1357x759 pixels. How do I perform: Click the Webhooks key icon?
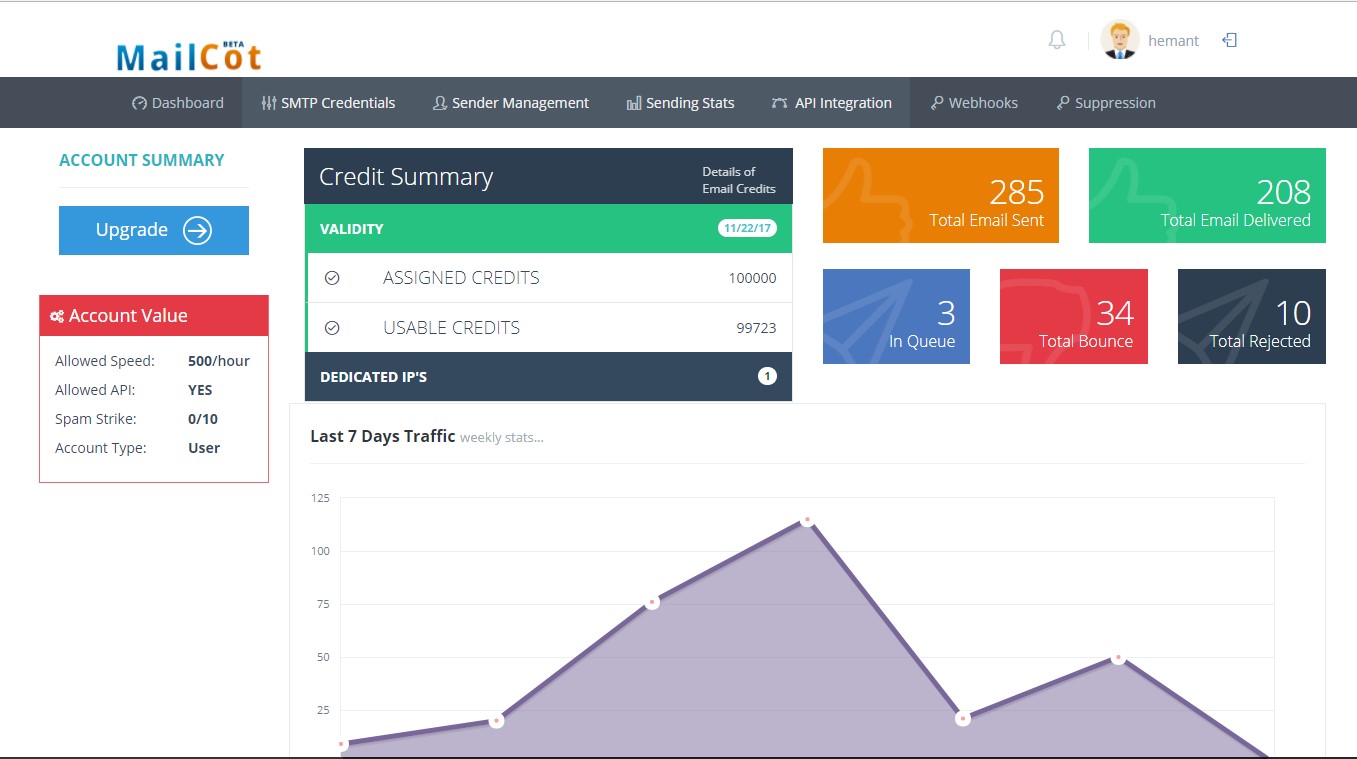coord(937,103)
